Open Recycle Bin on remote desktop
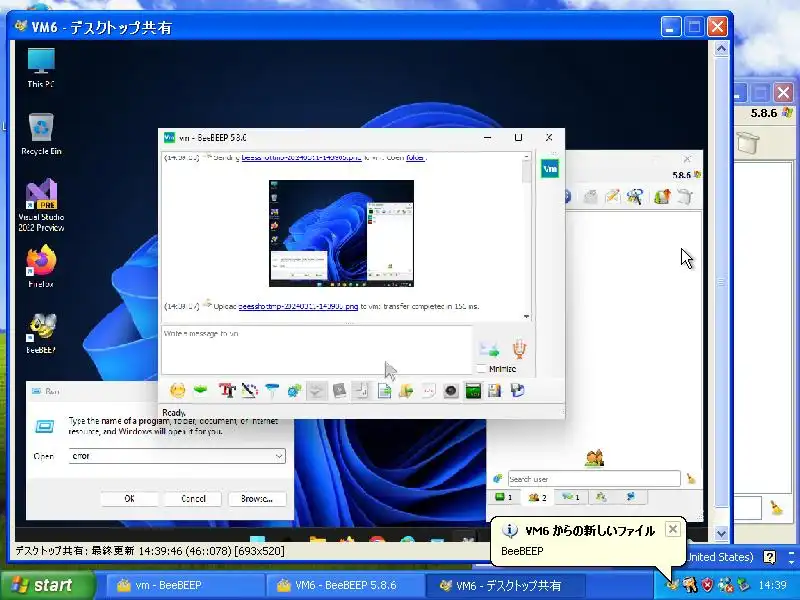 click(x=41, y=134)
